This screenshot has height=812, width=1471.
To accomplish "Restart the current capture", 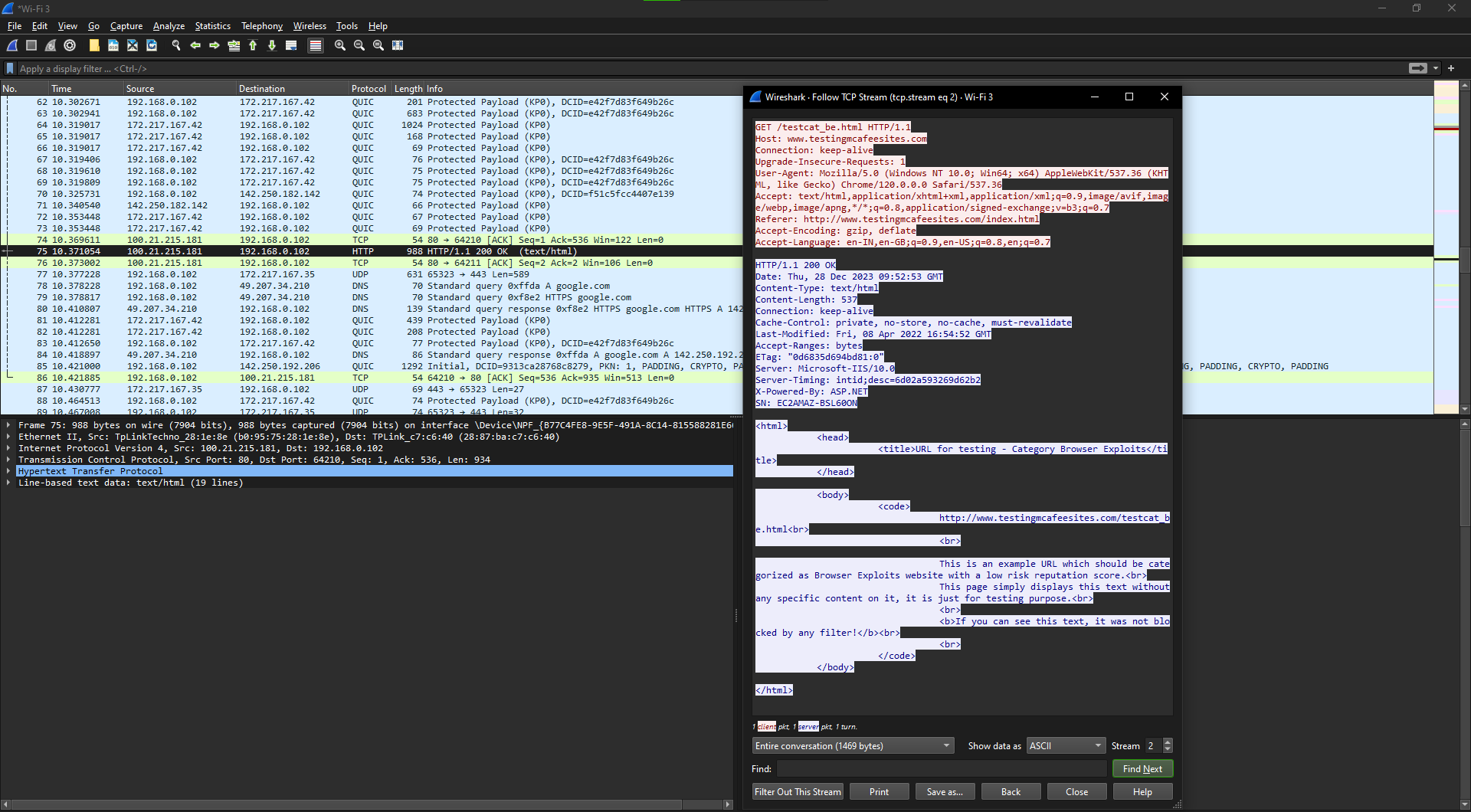I will coord(51,45).
